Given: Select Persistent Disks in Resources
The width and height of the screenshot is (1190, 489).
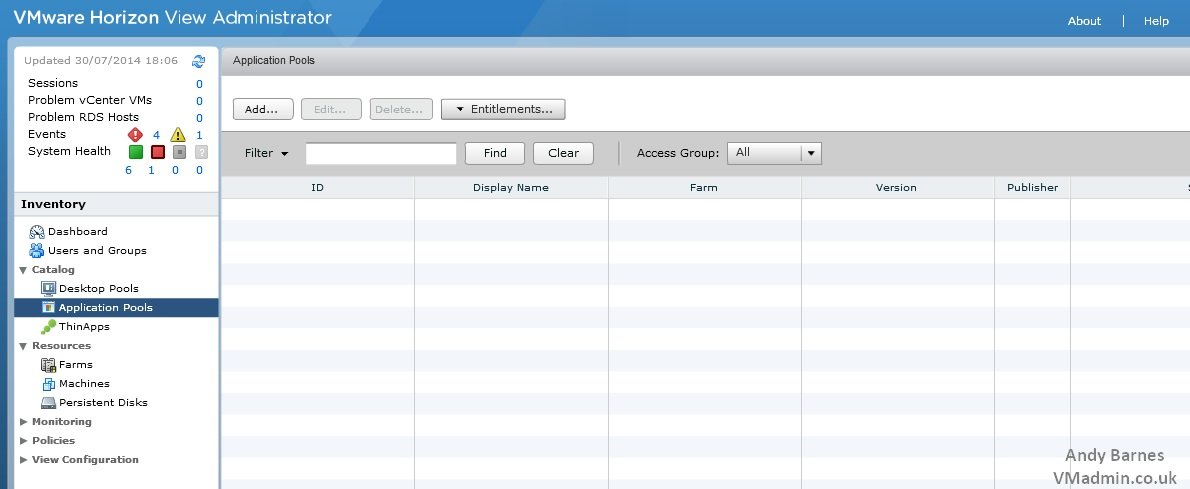Looking at the screenshot, I should pyautogui.click(x=102, y=402).
